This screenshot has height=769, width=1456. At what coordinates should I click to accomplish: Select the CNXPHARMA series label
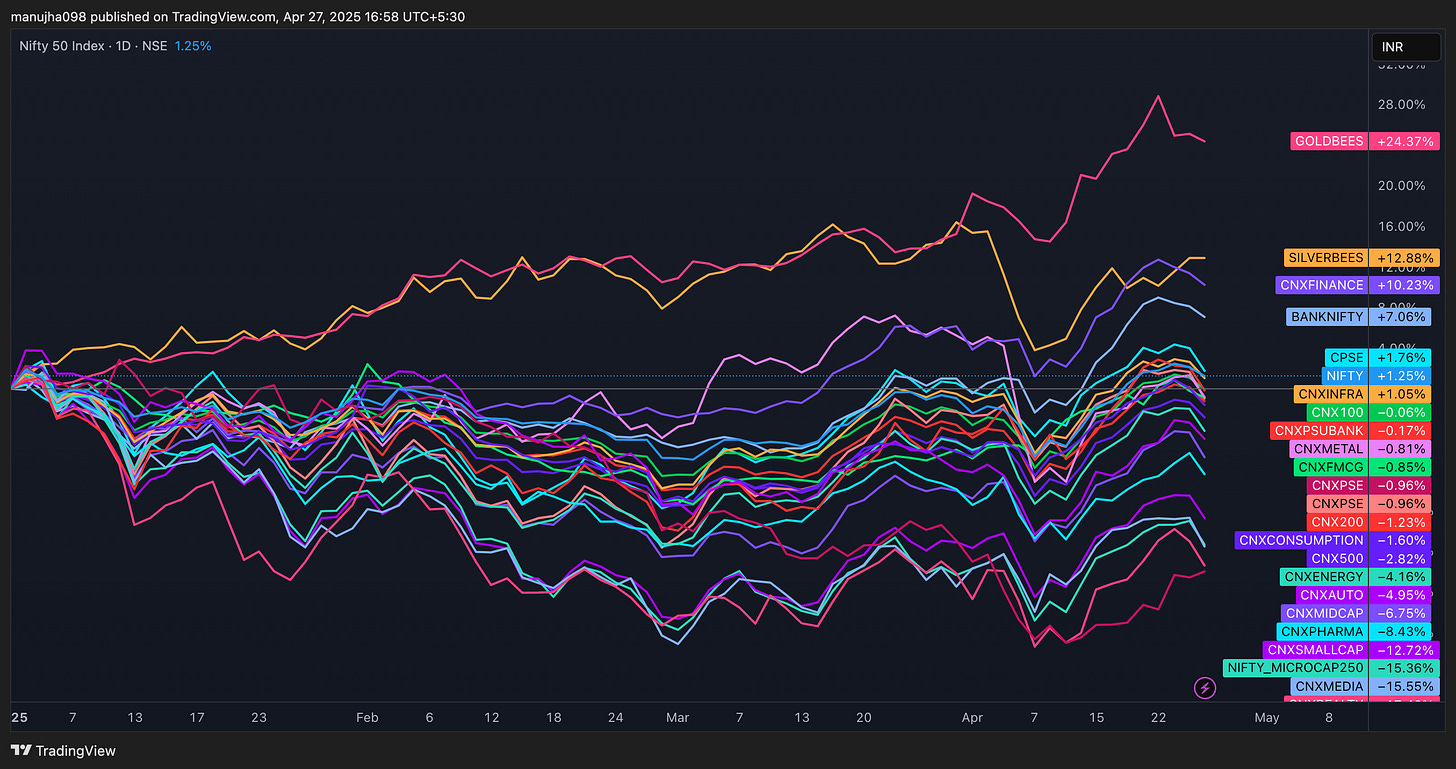1323,632
